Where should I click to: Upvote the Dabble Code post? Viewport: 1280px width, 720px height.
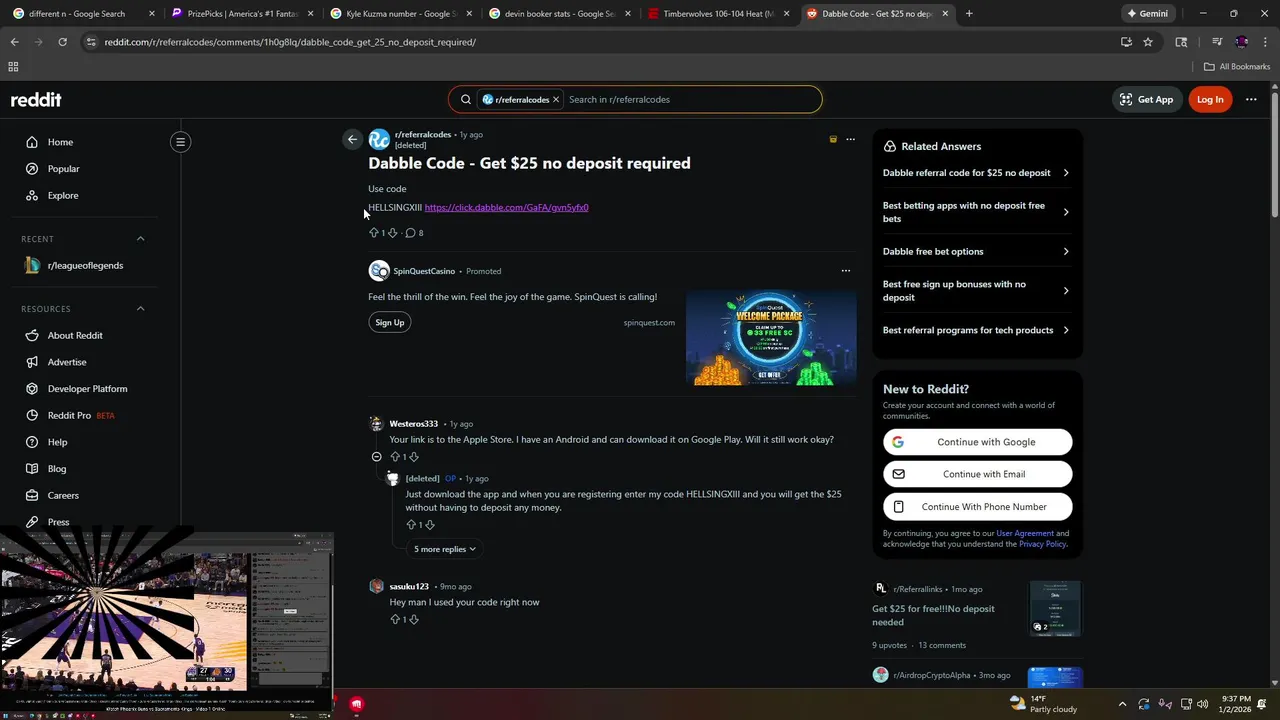pos(374,233)
